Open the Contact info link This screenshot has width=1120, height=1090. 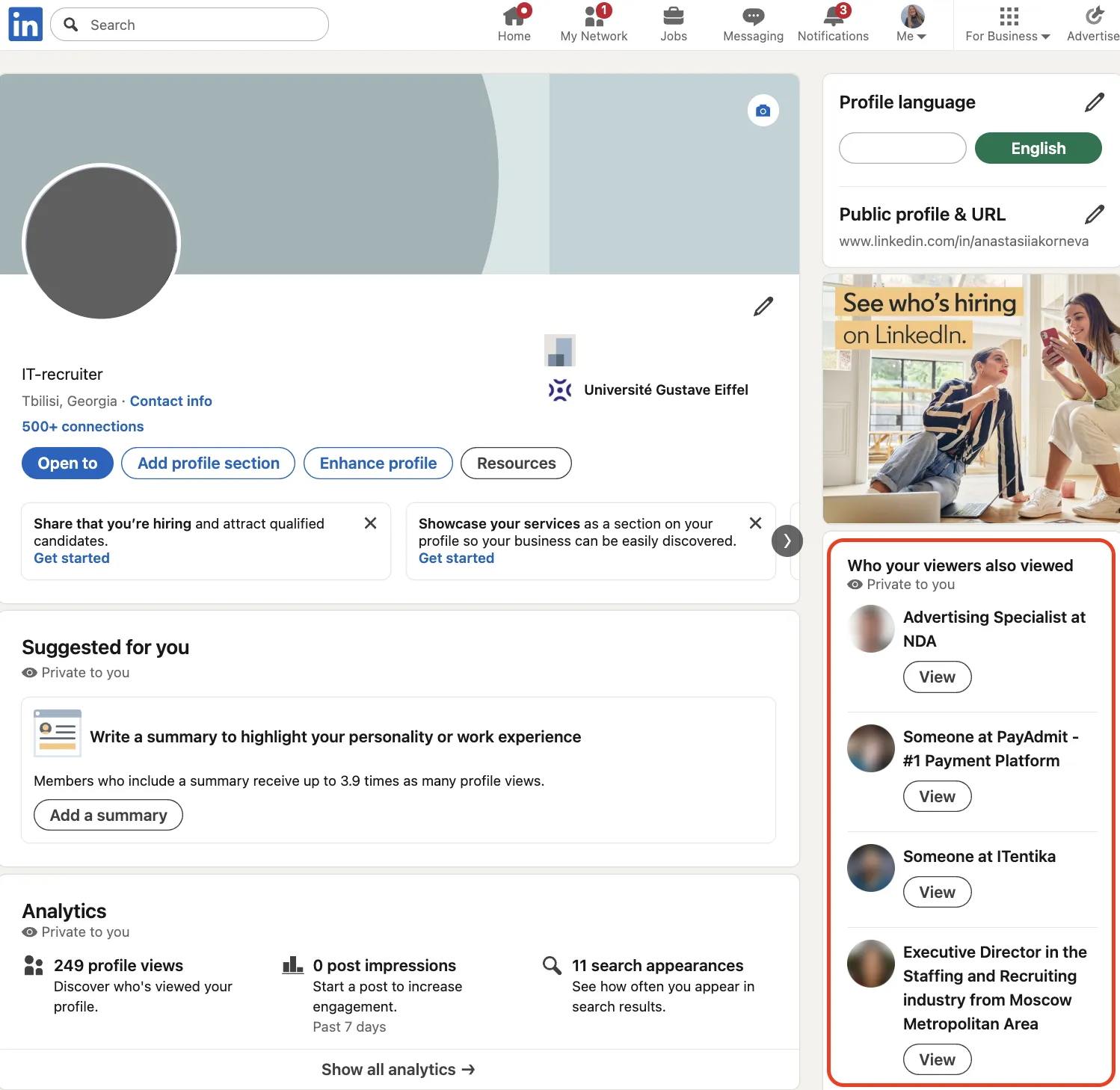click(170, 401)
